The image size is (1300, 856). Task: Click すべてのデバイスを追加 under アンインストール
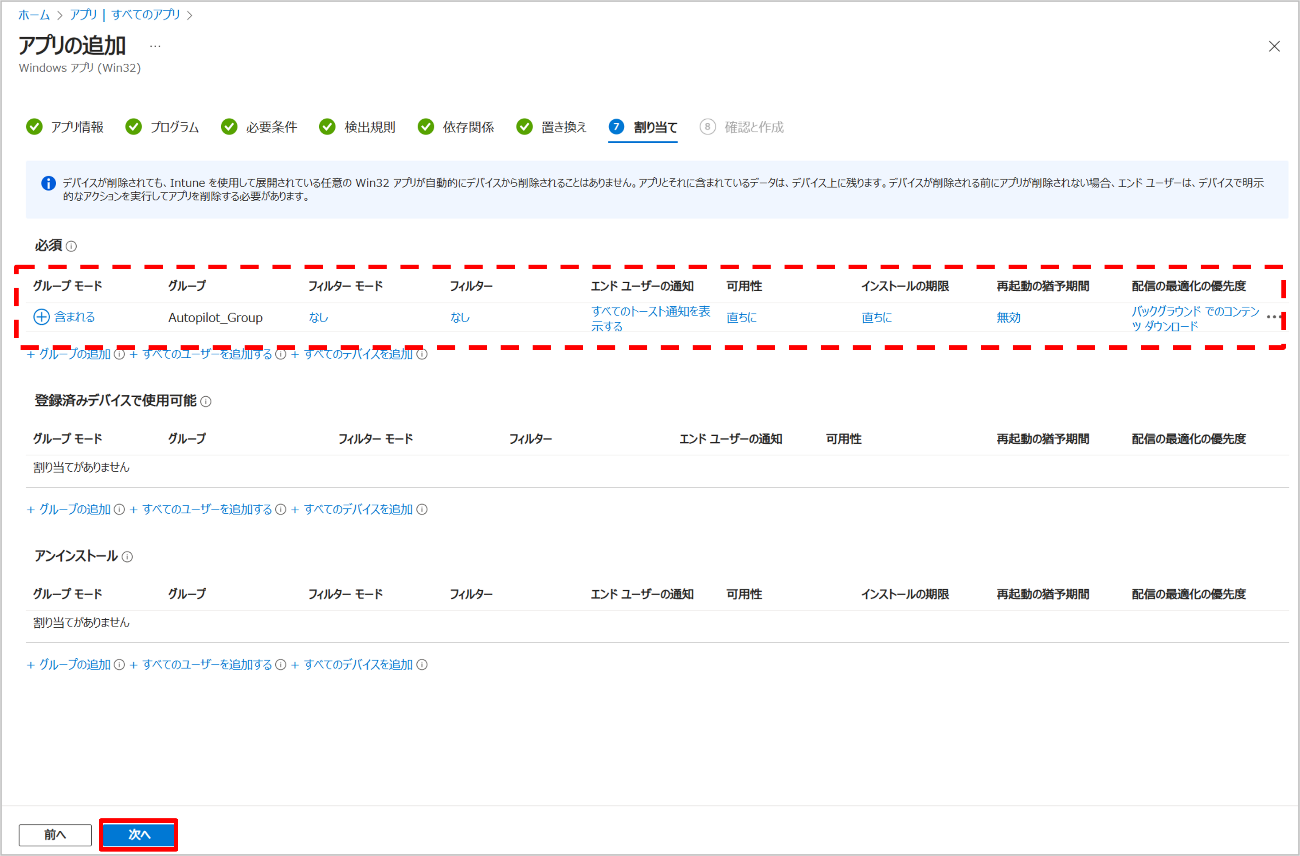pos(352,664)
